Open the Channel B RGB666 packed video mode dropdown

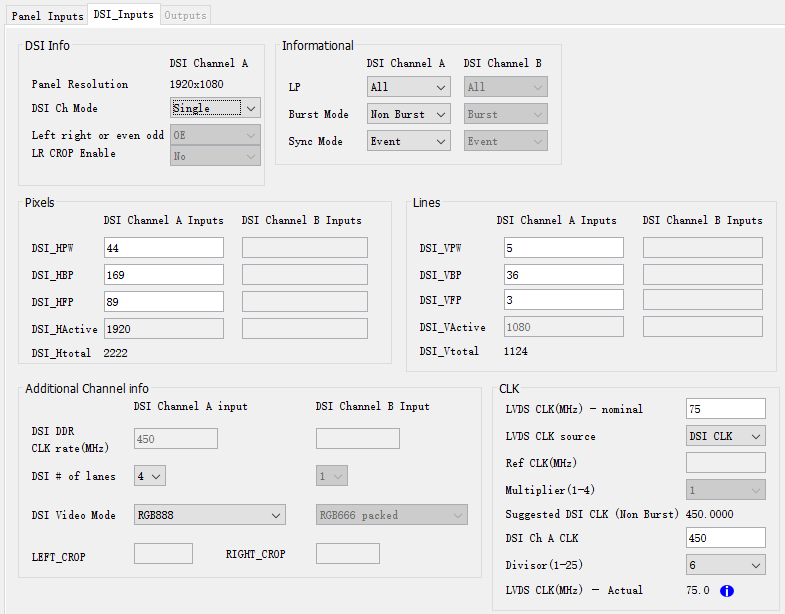tap(392, 515)
